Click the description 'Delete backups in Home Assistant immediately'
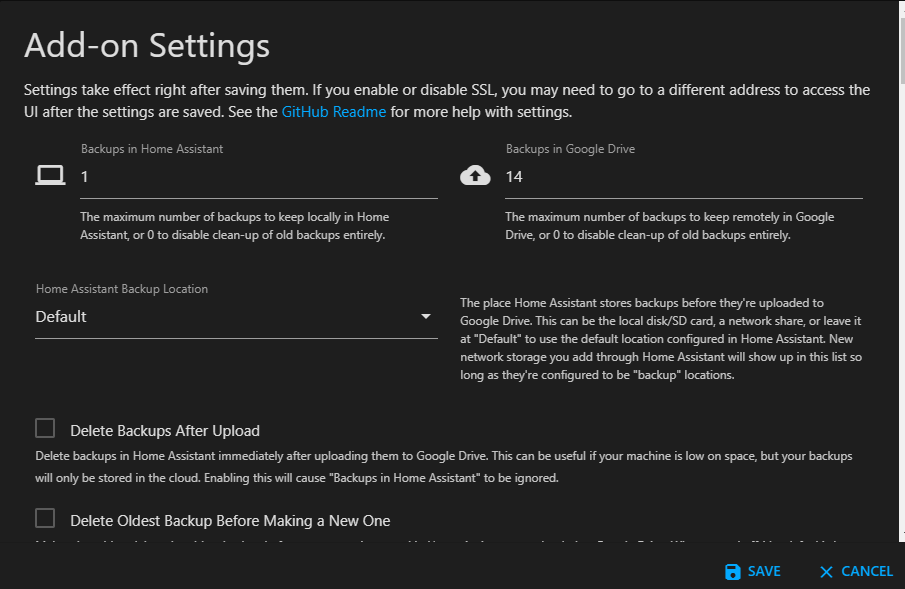Image resolution: width=905 pixels, height=589 pixels. click(444, 467)
